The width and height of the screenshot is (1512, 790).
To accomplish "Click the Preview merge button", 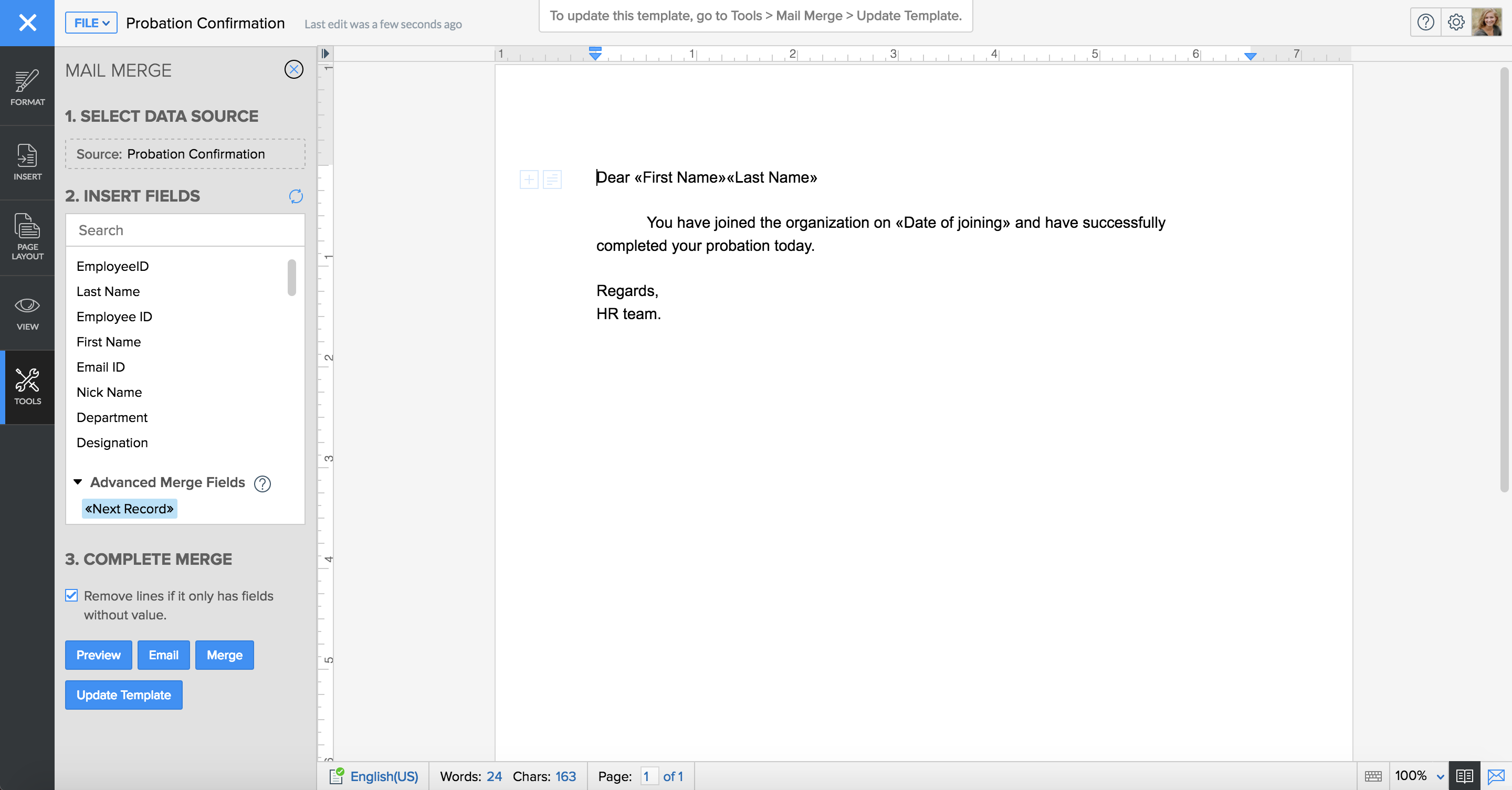I will tap(98, 655).
